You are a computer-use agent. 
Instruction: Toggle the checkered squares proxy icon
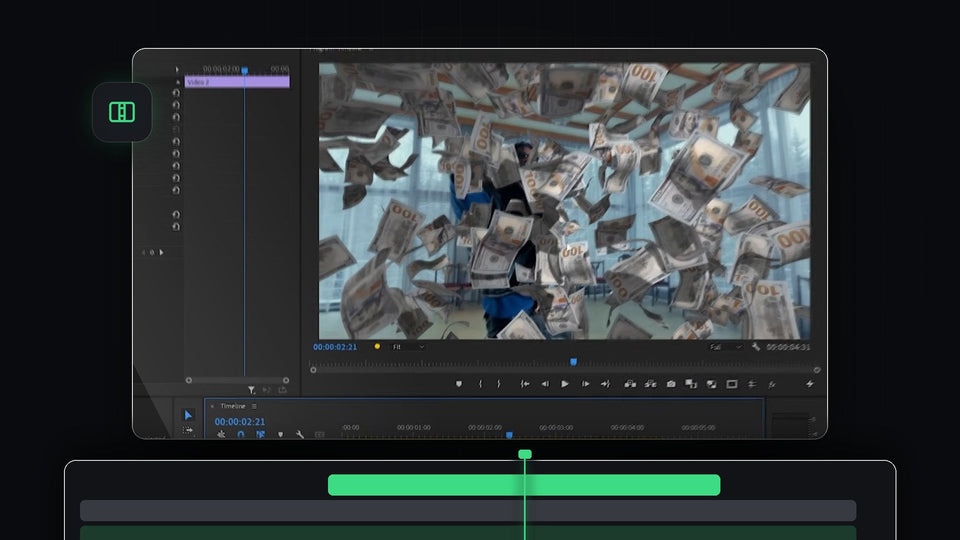pos(711,384)
